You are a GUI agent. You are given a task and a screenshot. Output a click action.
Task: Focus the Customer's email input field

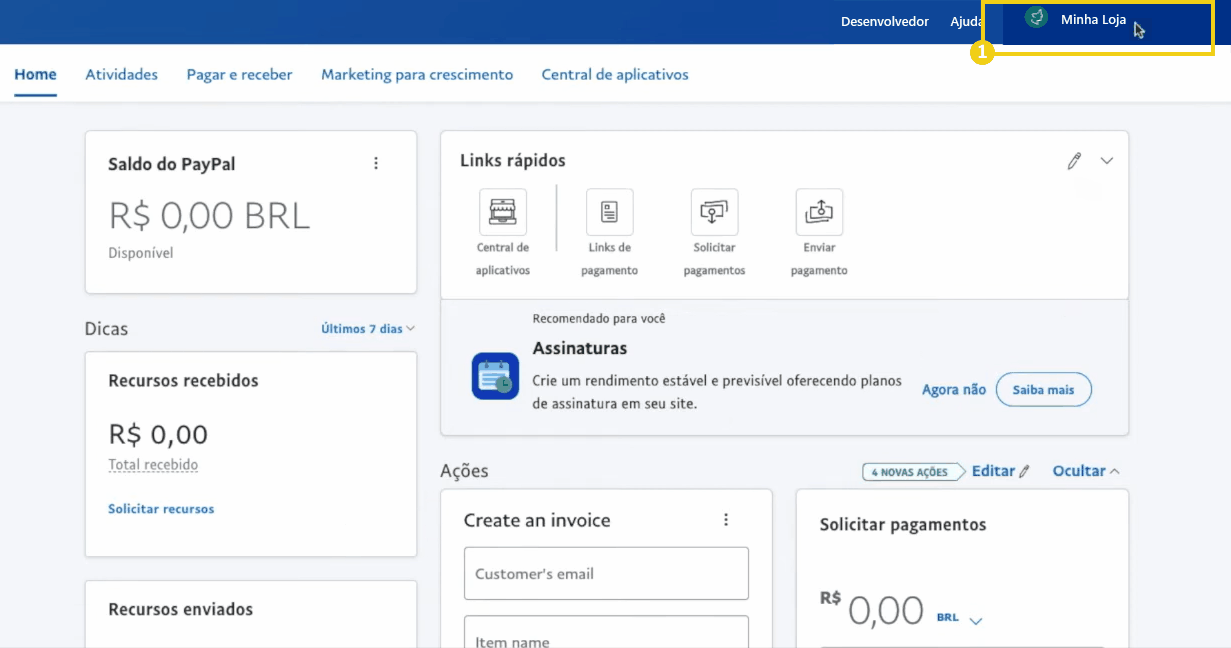pyautogui.click(x=606, y=573)
